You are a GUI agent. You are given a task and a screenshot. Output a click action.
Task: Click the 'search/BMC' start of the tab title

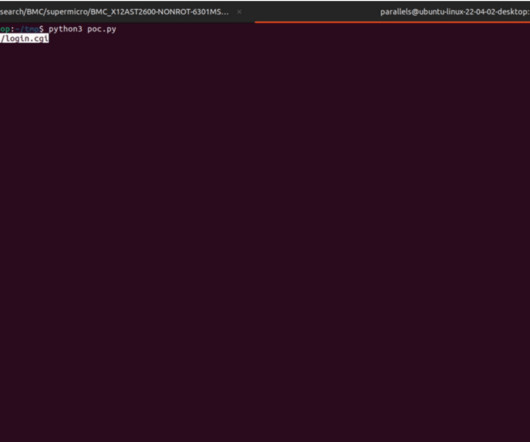click(x=22, y=12)
